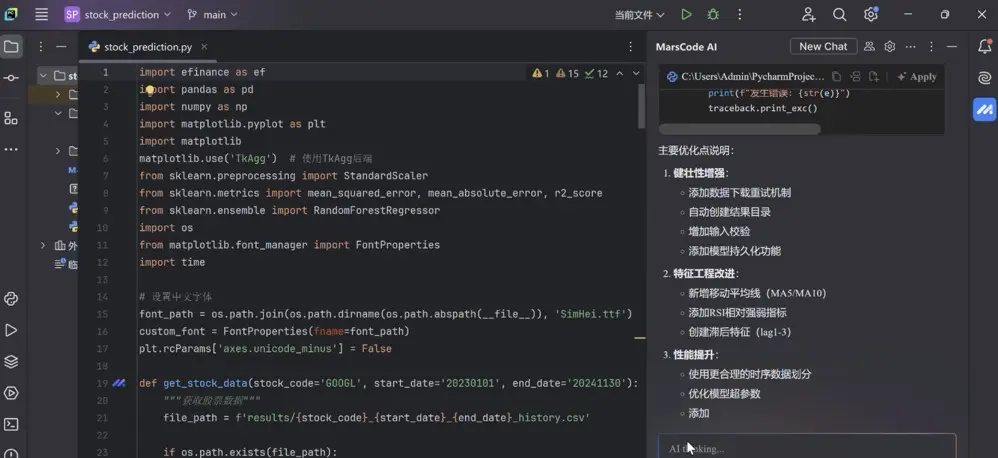Click the code block horizontal scrollbar
The image size is (998, 458).
point(740,129)
